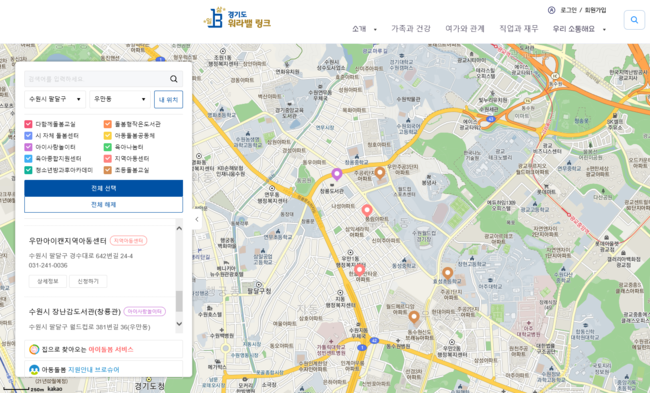Expand the 소개 menu dropdown arrow
The width and height of the screenshot is (650, 393).
(375, 29)
